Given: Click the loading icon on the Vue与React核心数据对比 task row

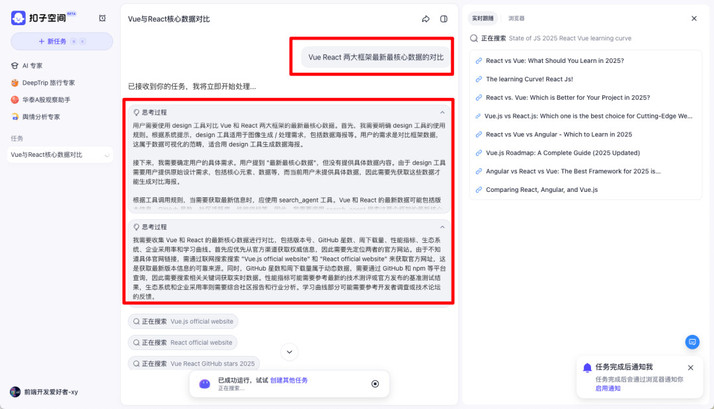Looking at the screenshot, I should [x=107, y=155].
